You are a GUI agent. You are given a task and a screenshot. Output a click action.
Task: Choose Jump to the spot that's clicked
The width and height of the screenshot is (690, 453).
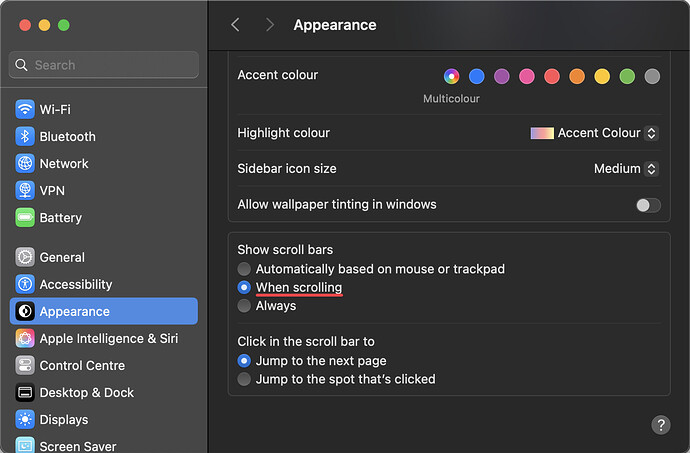click(244, 379)
